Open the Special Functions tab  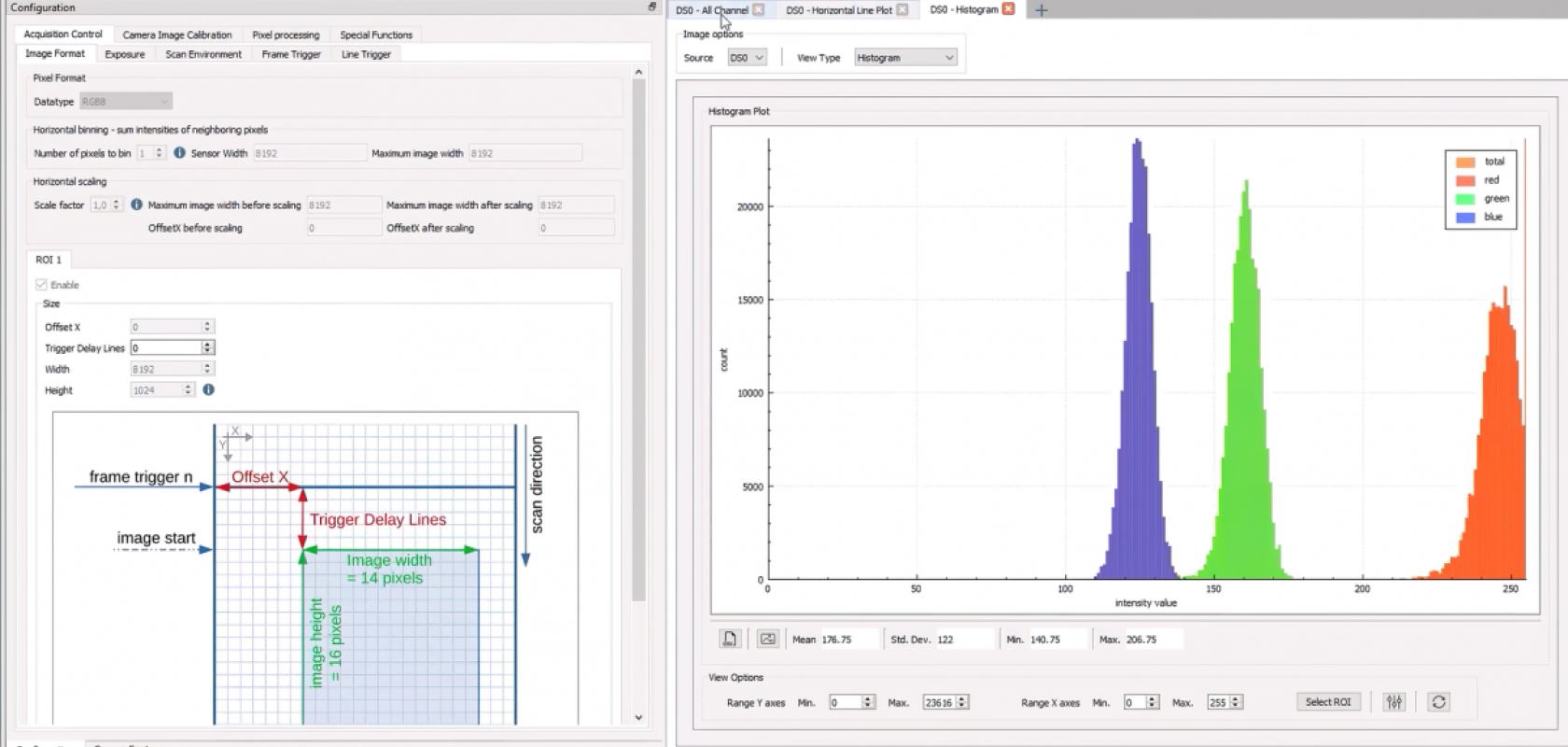pos(376,35)
